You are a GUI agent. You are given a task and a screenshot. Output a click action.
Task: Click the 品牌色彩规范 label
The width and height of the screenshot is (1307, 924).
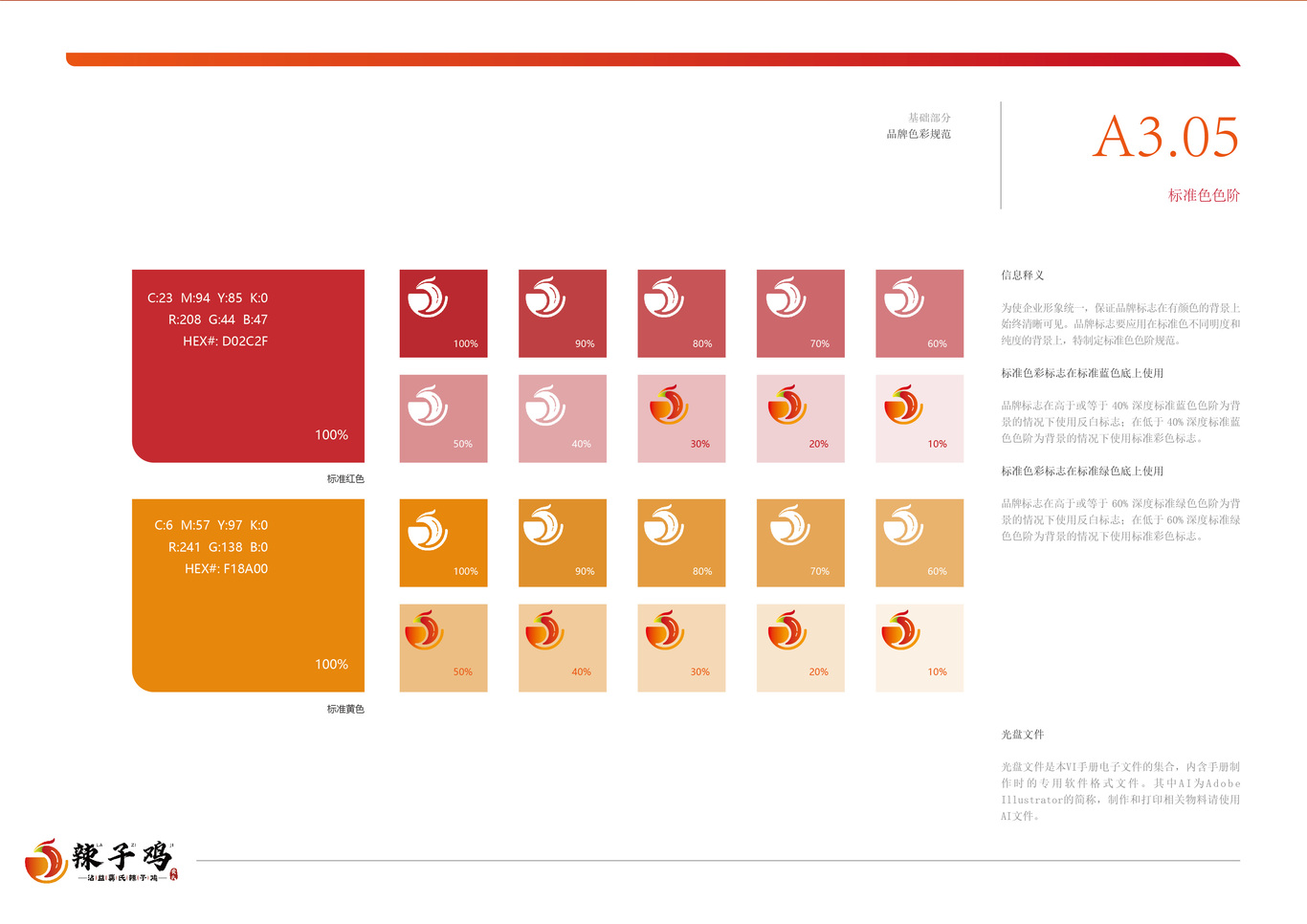click(x=919, y=134)
